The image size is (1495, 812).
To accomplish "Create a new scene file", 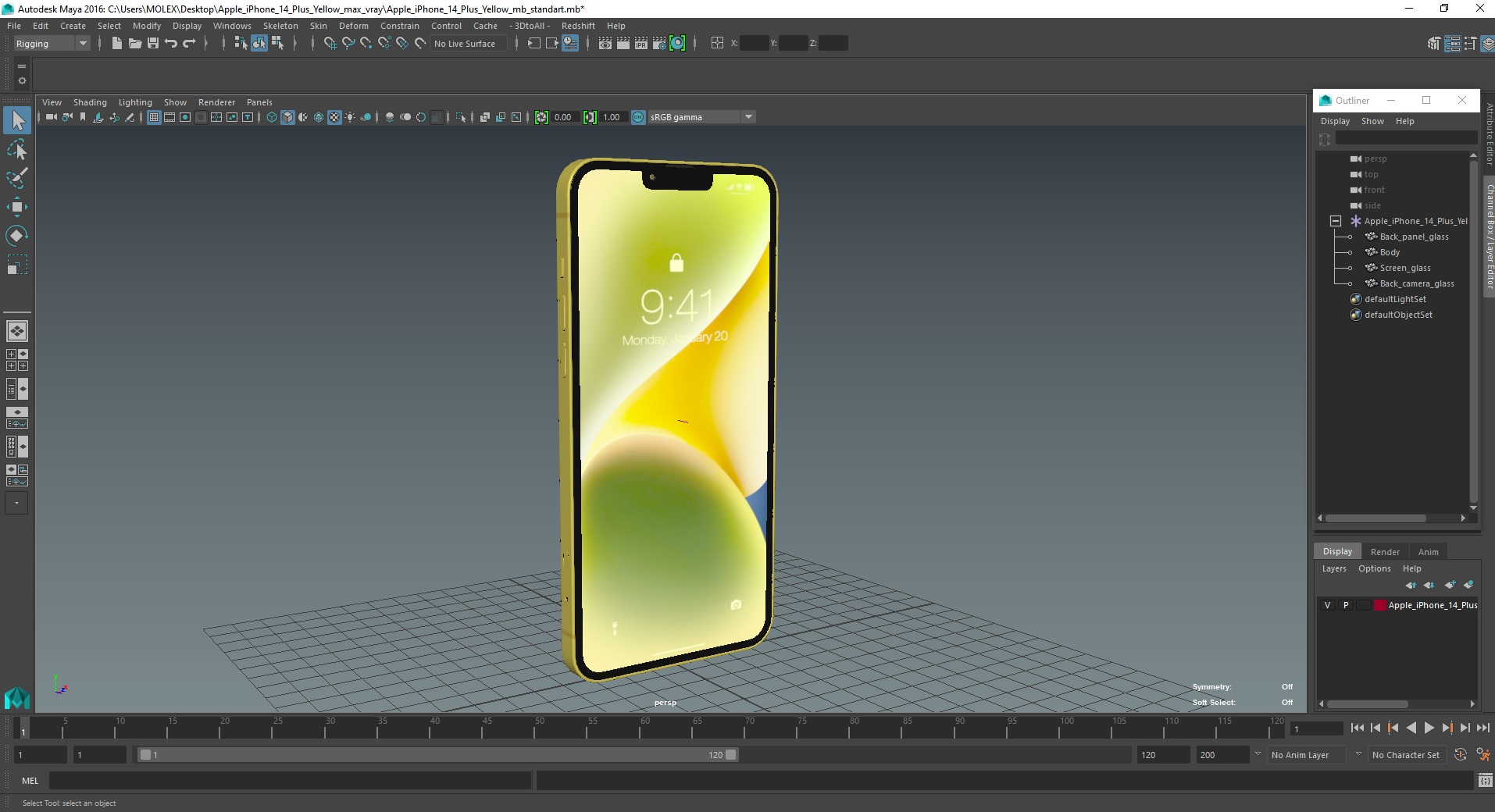I will click(116, 44).
